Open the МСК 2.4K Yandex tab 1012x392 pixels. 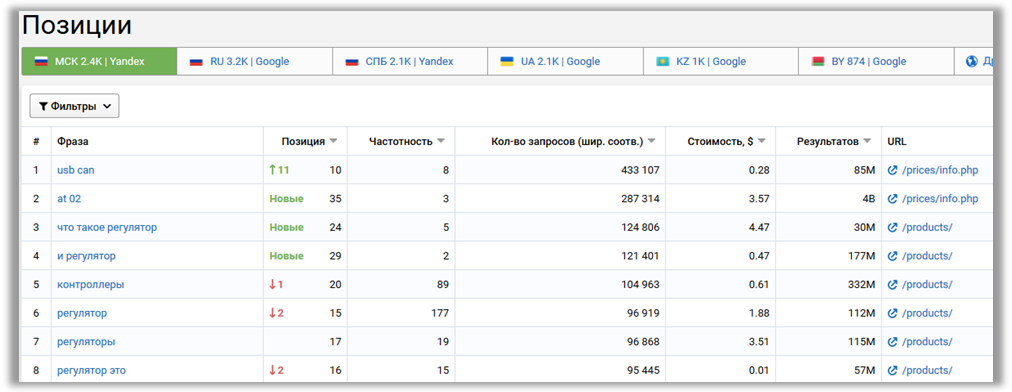tap(99, 61)
